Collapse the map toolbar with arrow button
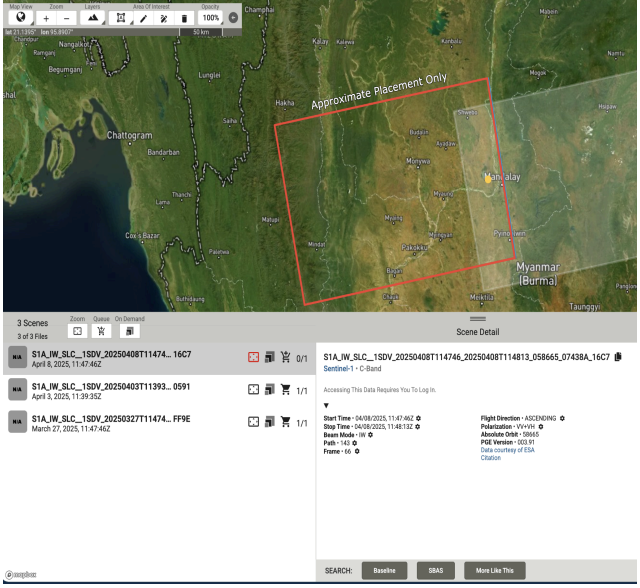This screenshot has width=640, height=588. 233,18
